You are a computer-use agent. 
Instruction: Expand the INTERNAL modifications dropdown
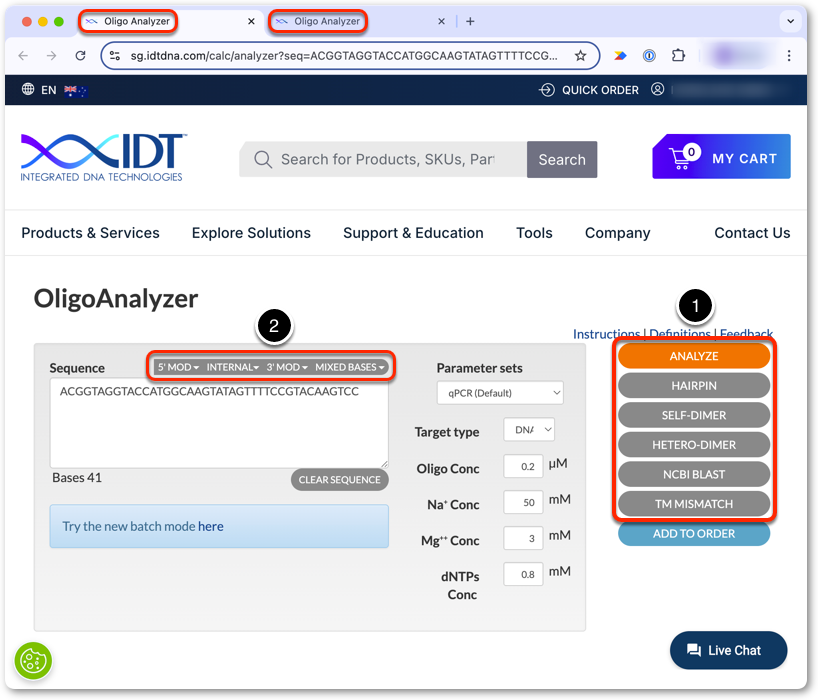pyautogui.click(x=233, y=367)
